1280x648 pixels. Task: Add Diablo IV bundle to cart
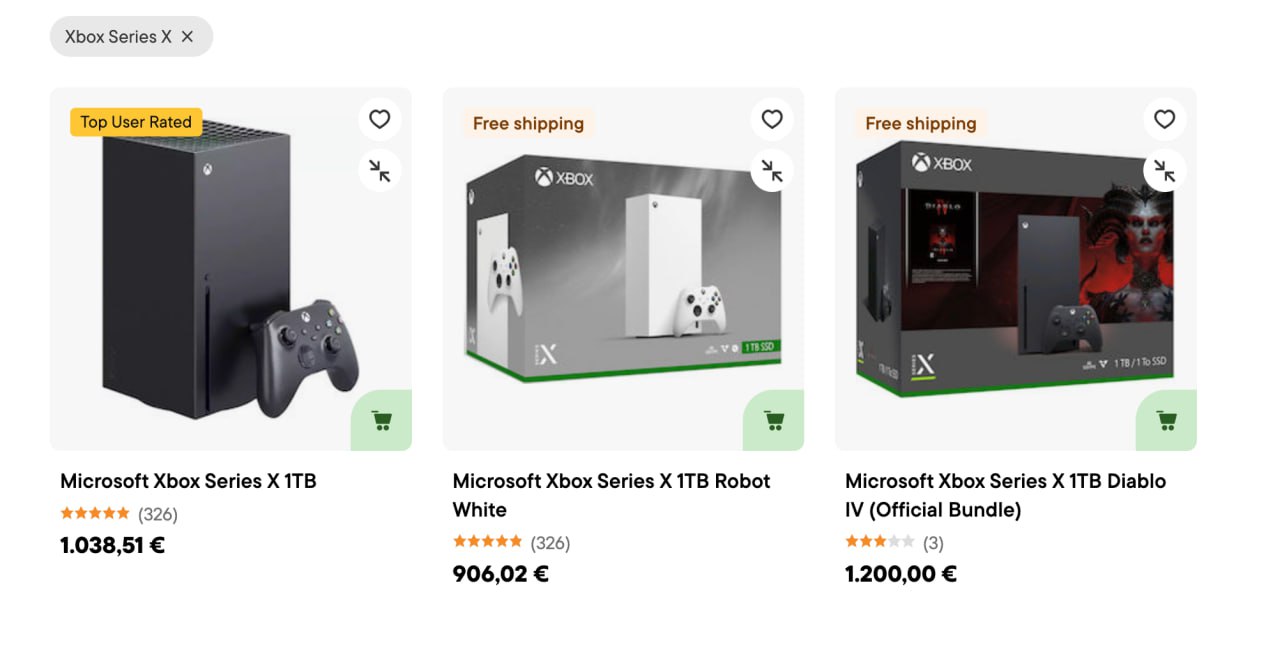(1166, 420)
